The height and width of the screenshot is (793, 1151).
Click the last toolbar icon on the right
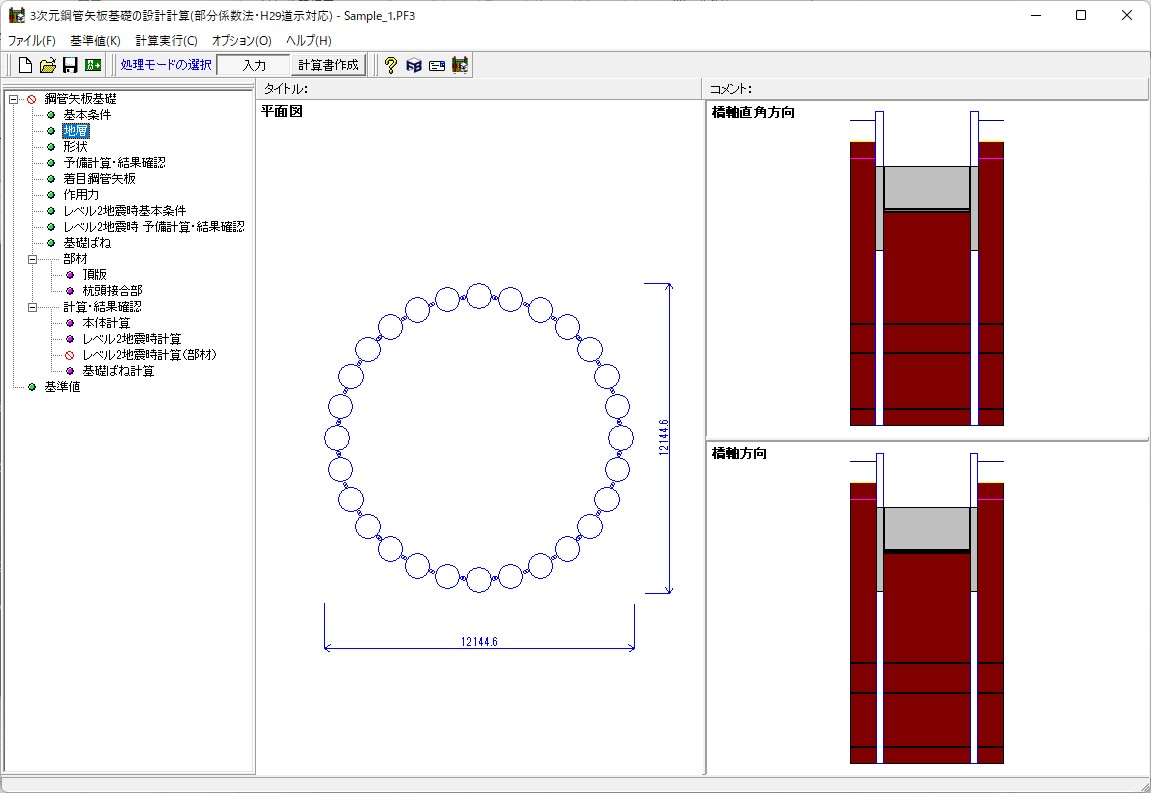(460, 65)
